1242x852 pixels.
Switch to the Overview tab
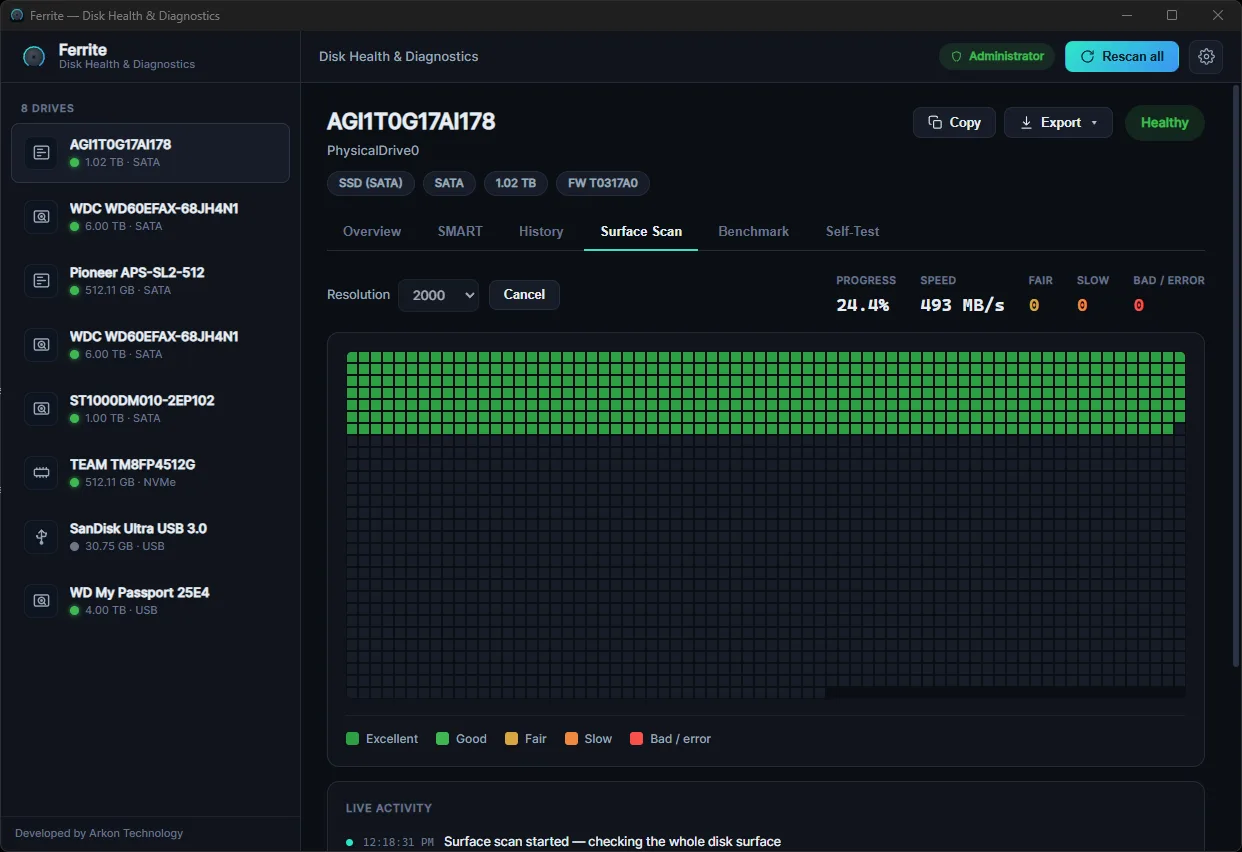click(x=372, y=231)
